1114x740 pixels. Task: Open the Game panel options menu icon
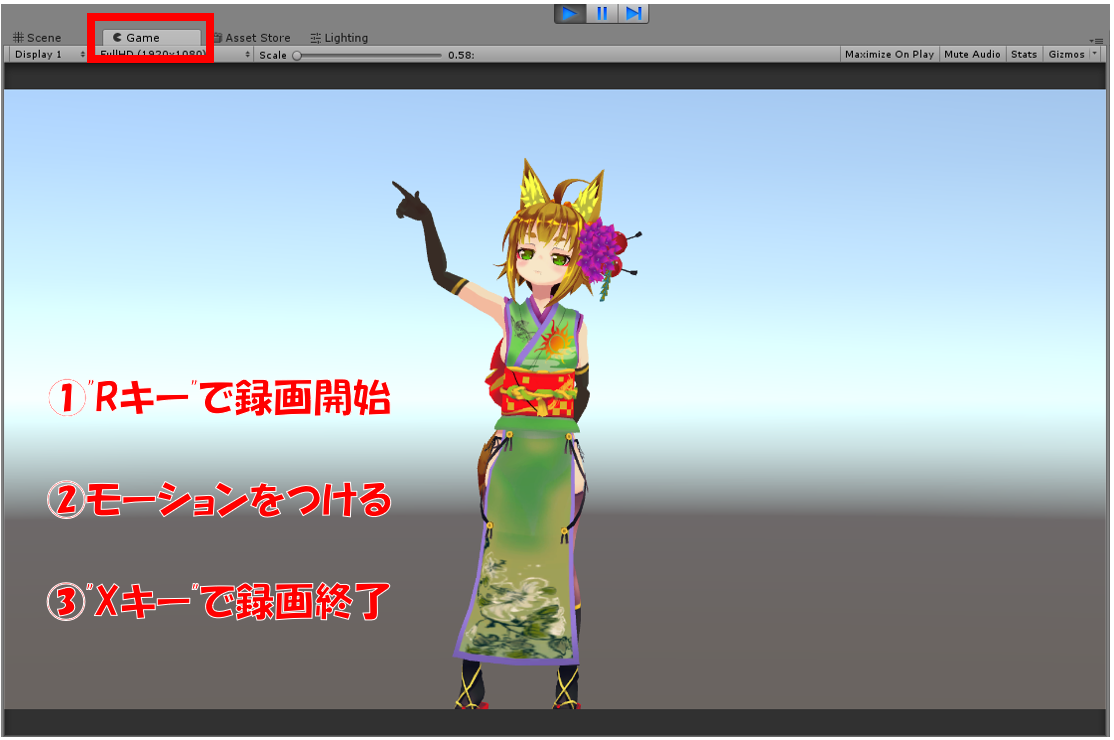[1098, 40]
